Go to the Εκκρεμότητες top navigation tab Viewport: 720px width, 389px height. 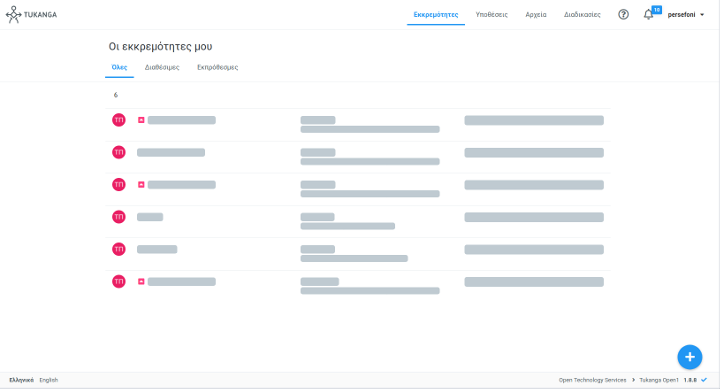pos(436,15)
